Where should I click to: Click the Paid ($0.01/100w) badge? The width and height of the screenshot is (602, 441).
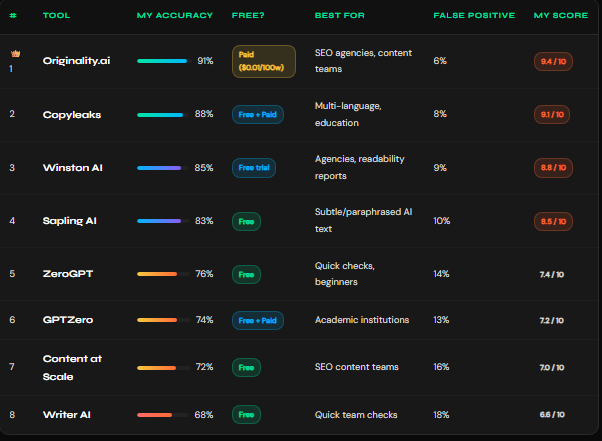coord(264,61)
